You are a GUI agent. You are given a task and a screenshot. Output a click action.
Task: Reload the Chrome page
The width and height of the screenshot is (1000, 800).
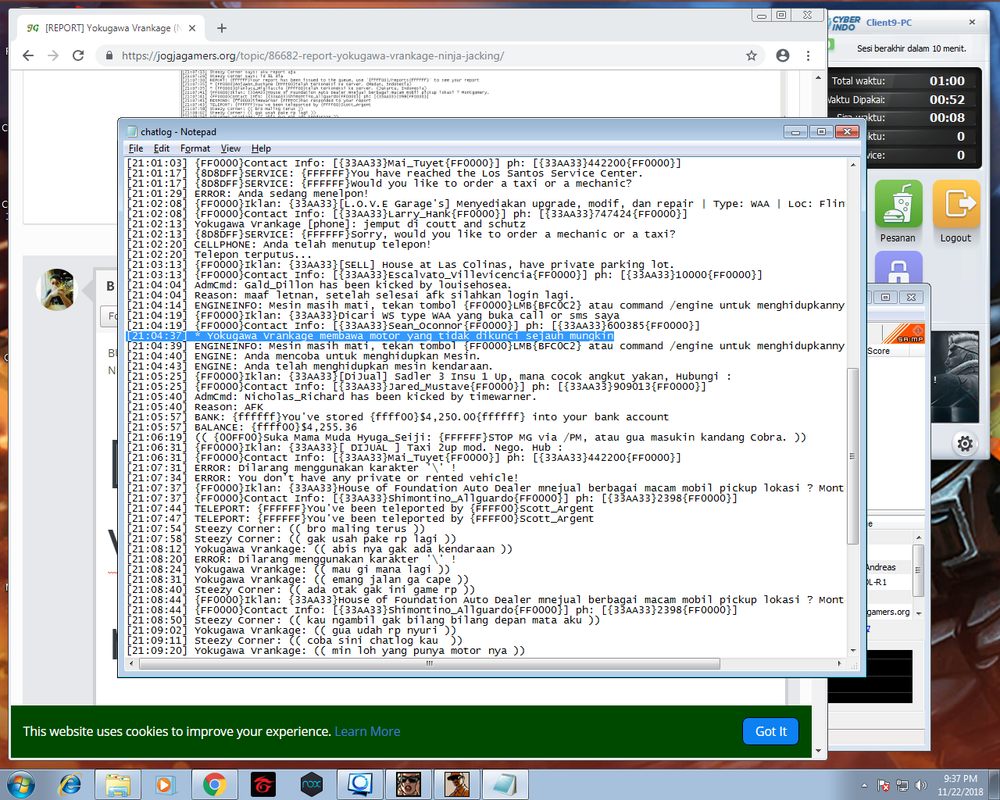tap(78, 56)
